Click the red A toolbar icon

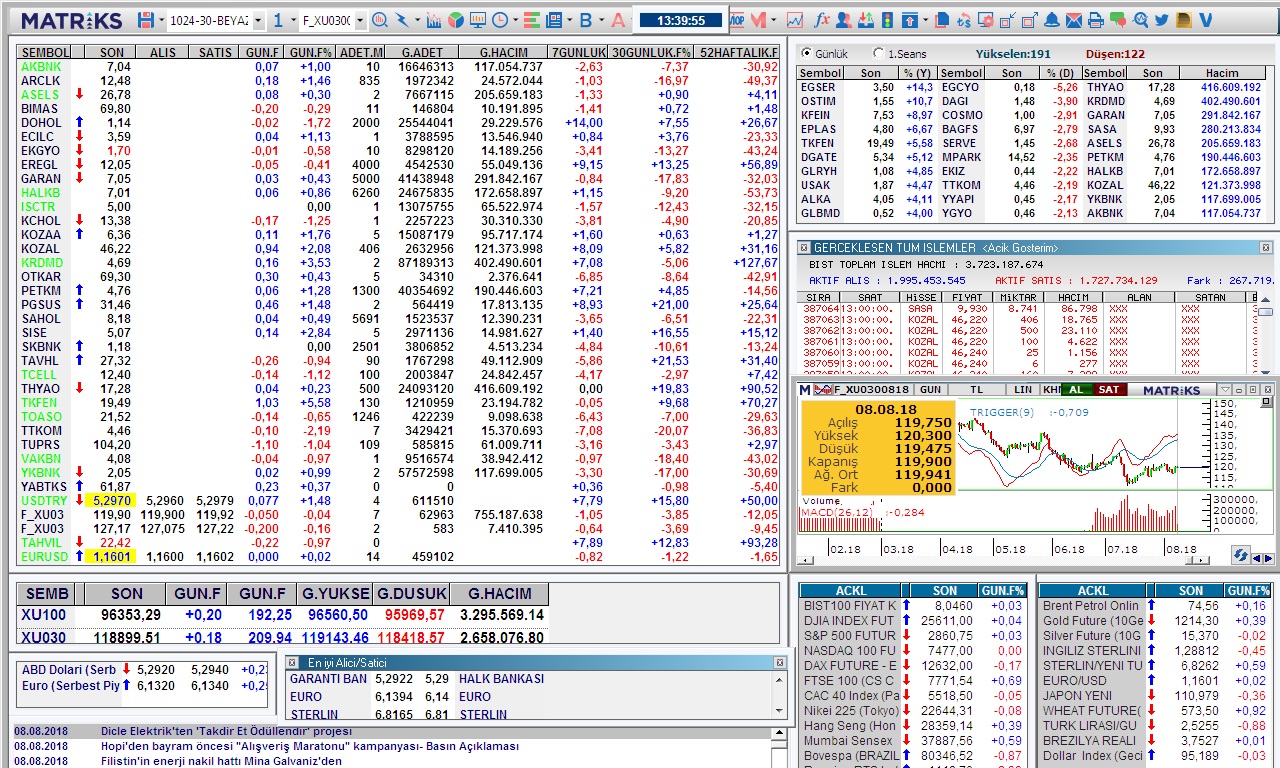tap(618, 20)
